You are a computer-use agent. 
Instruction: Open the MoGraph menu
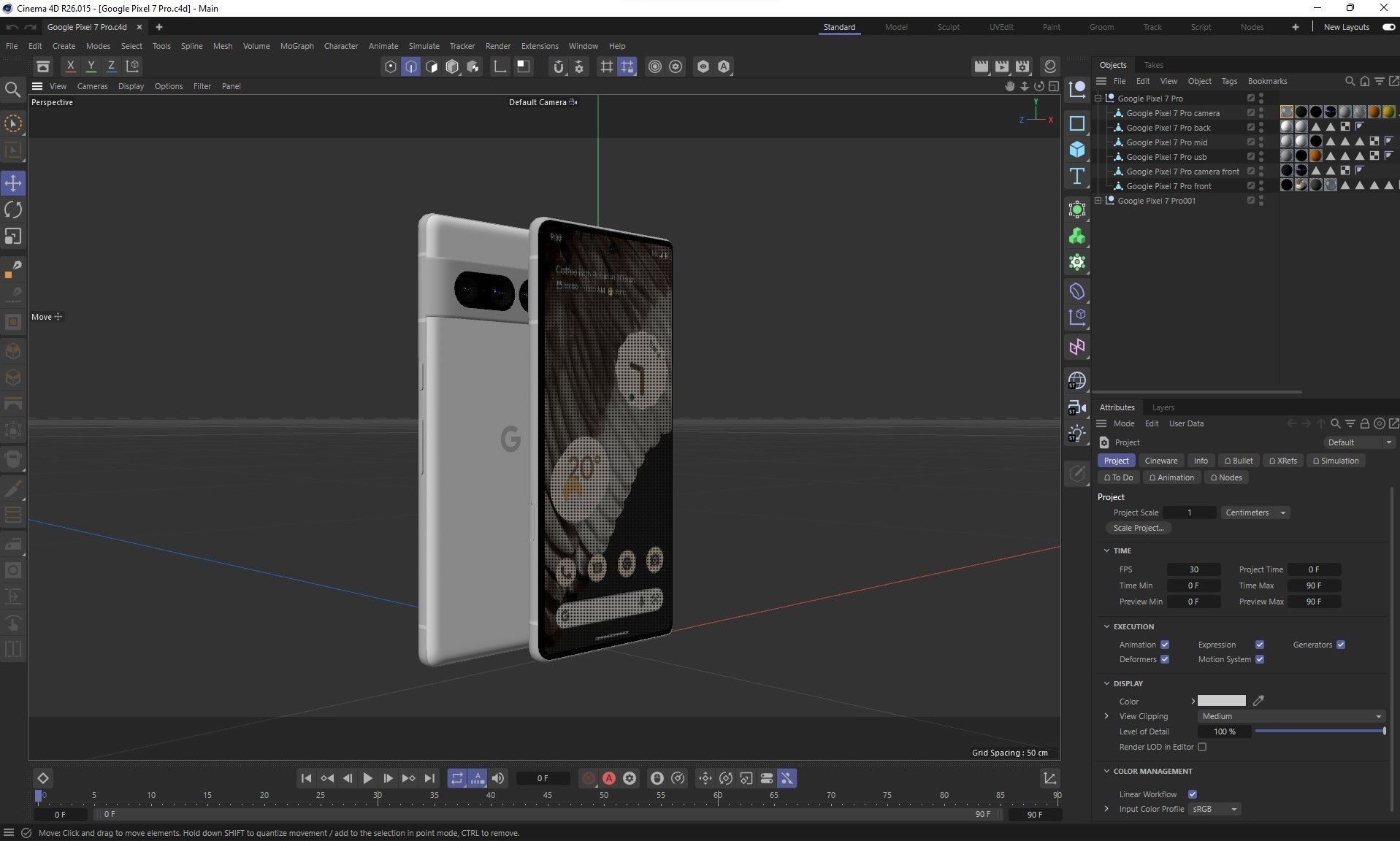(x=297, y=46)
